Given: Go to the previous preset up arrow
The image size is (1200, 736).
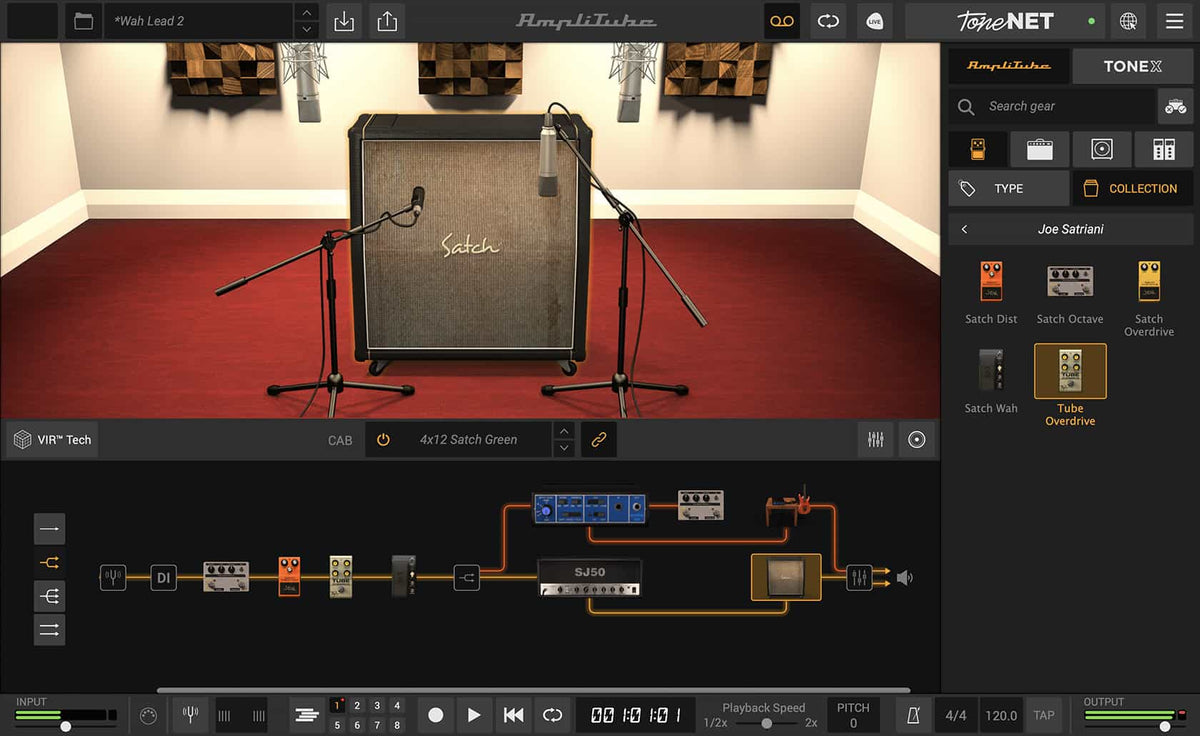Looking at the screenshot, I should pos(307,13).
